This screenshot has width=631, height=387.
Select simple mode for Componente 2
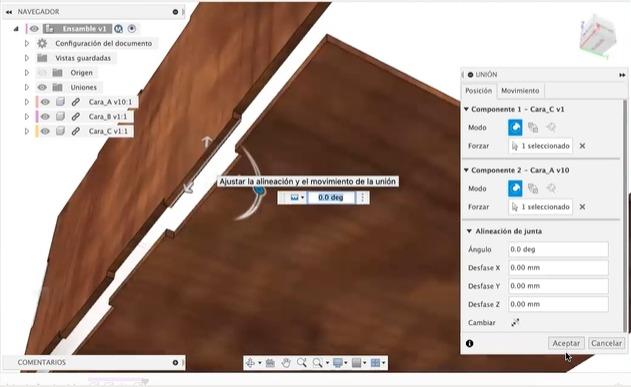click(515, 188)
